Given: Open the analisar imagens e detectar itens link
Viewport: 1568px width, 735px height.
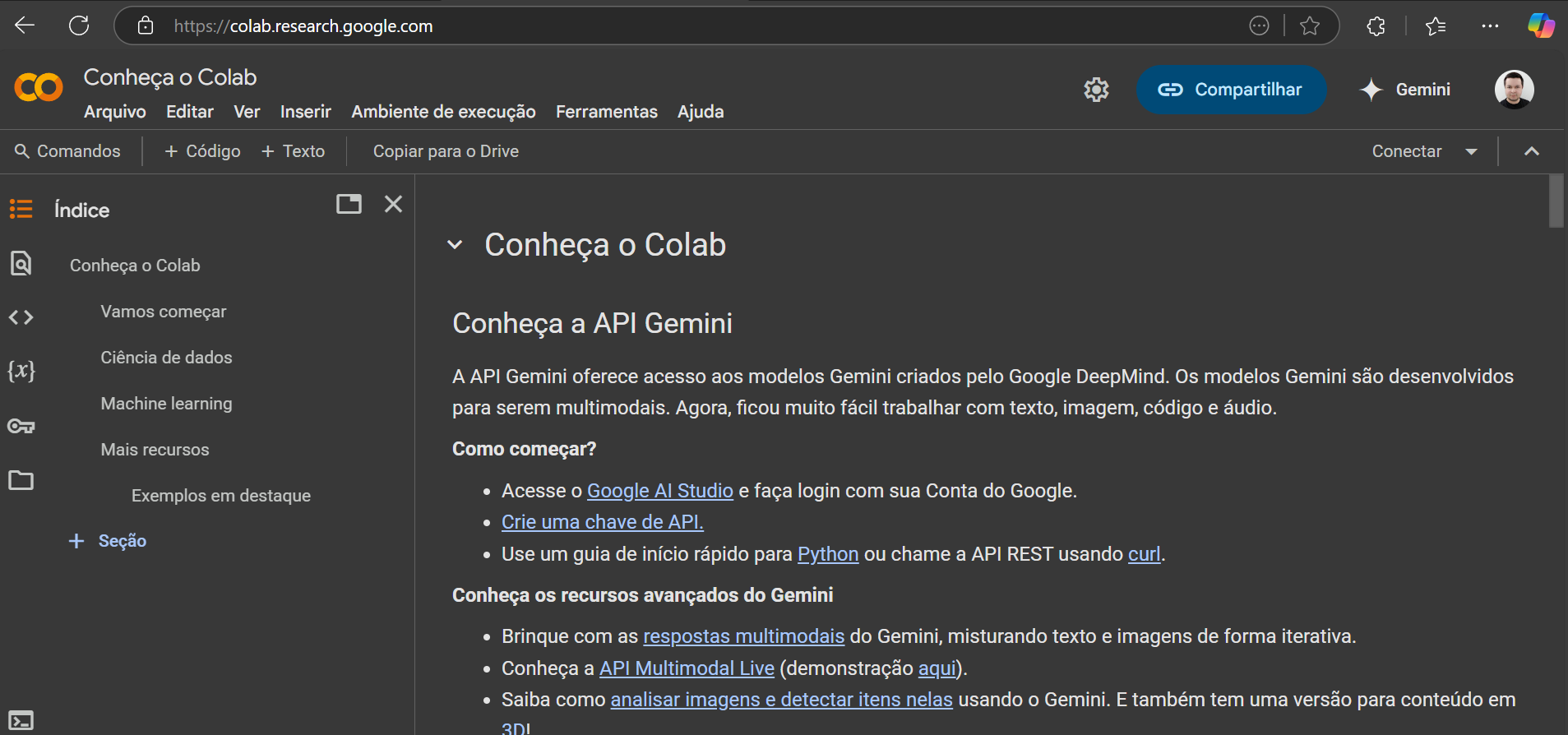Looking at the screenshot, I should (781, 700).
